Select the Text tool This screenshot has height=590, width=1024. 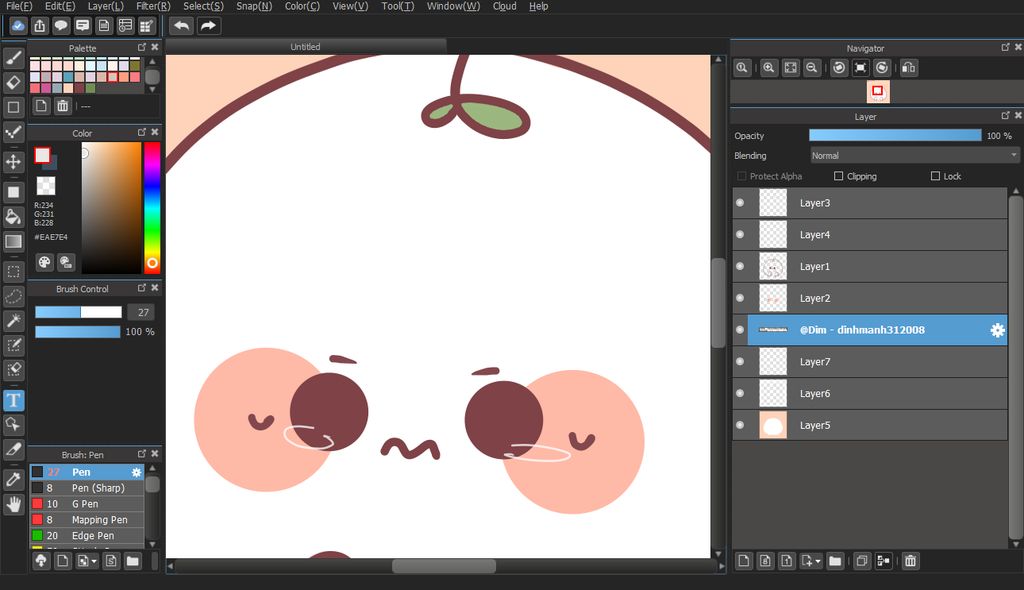(x=14, y=400)
